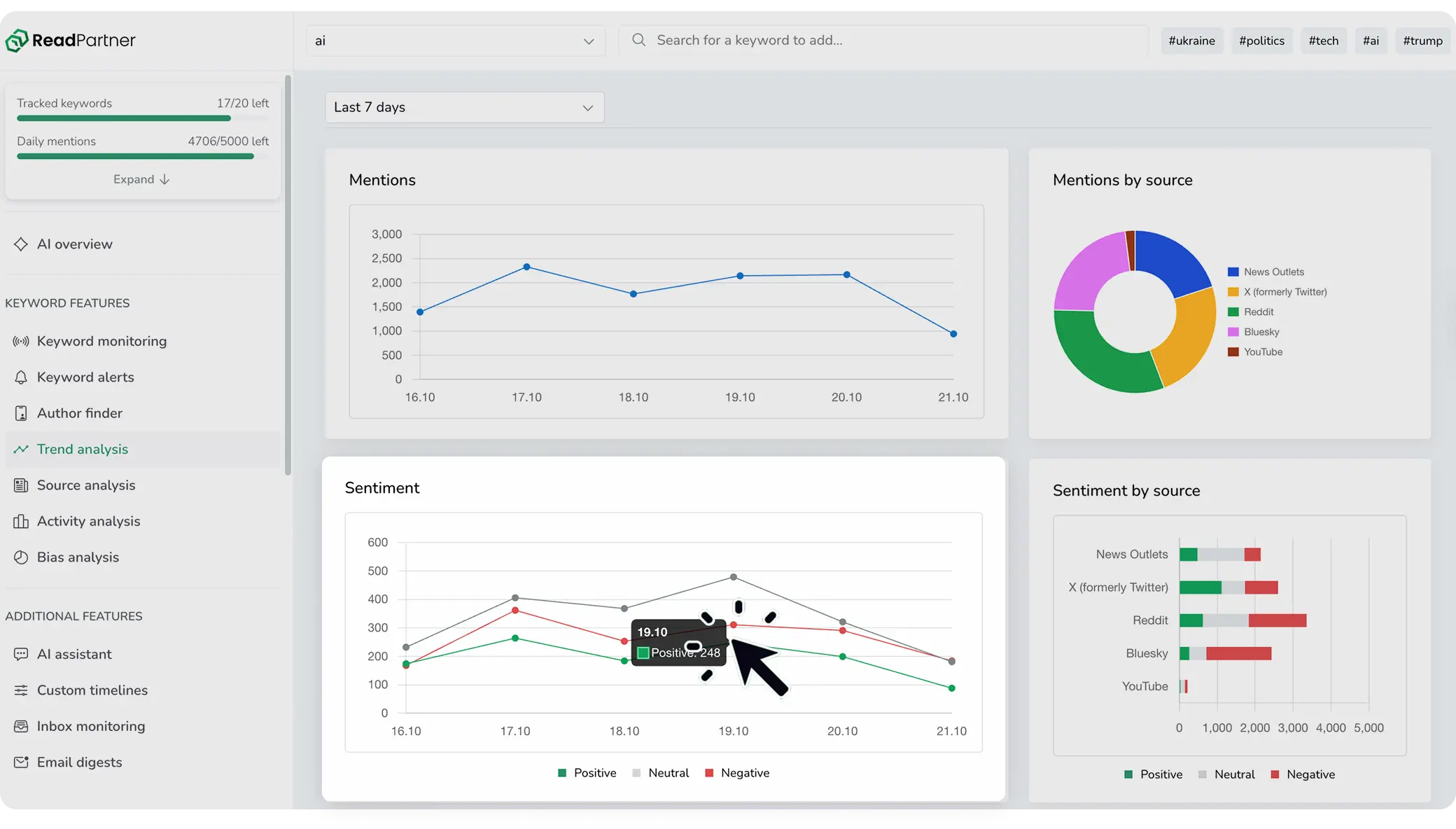Click the Keyword monitoring broadcast icon
Screen dimensions: 1456x829
click(21, 342)
